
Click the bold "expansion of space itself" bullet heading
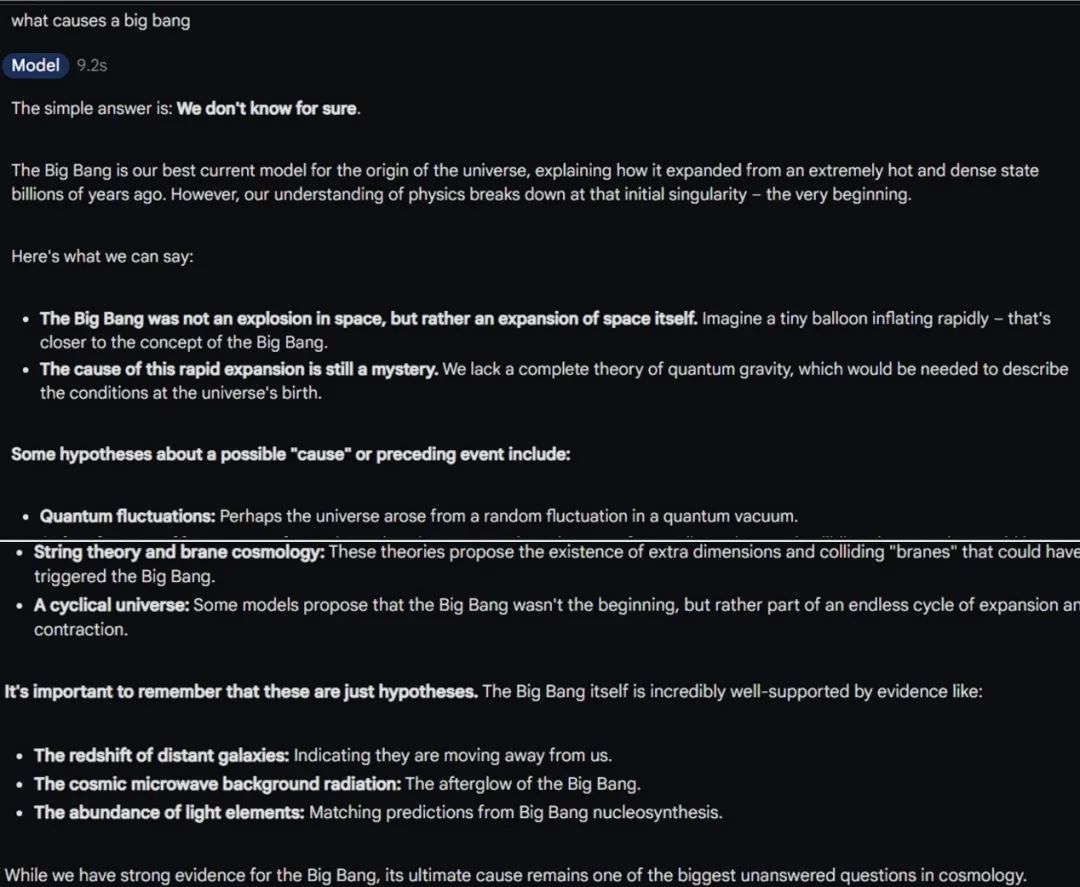point(368,318)
